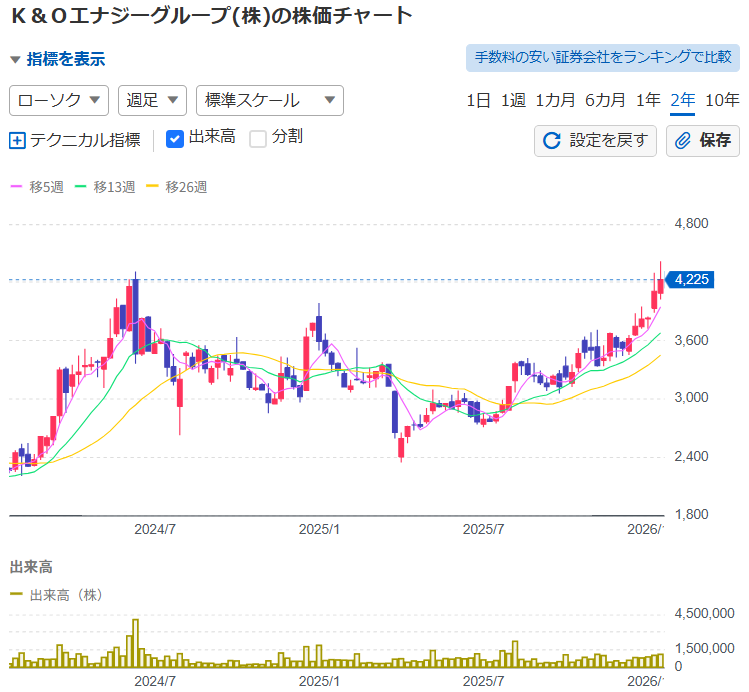The width and height of the screenshot is (749, 692).
Task: Click the 出来高（株） legend marker
Action: [x=16, y=595]
